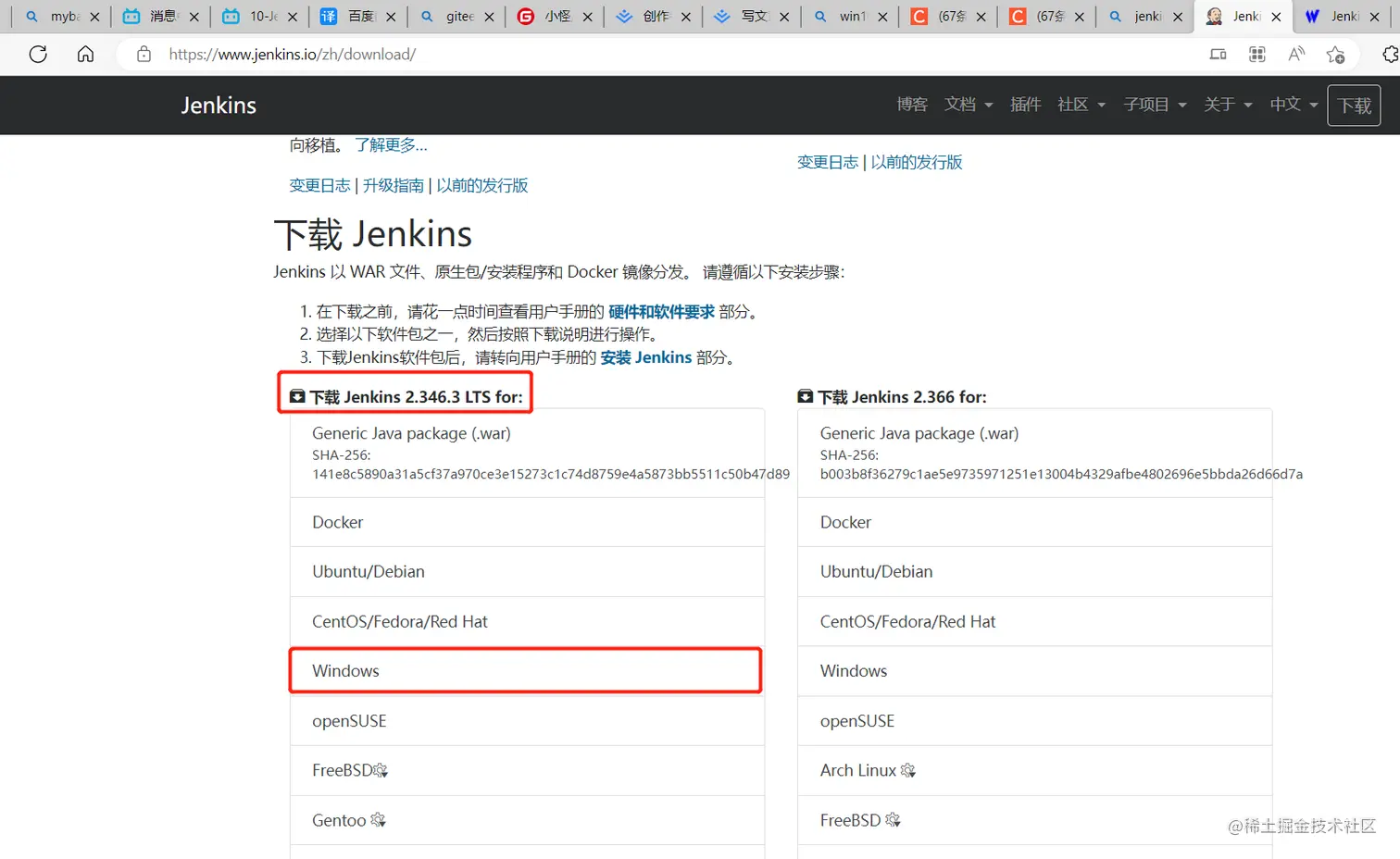Image resolution: width=1400 pixels, height=859 pixels.
Task: Close the '百度' browser tab
Action: coord(390,17)
